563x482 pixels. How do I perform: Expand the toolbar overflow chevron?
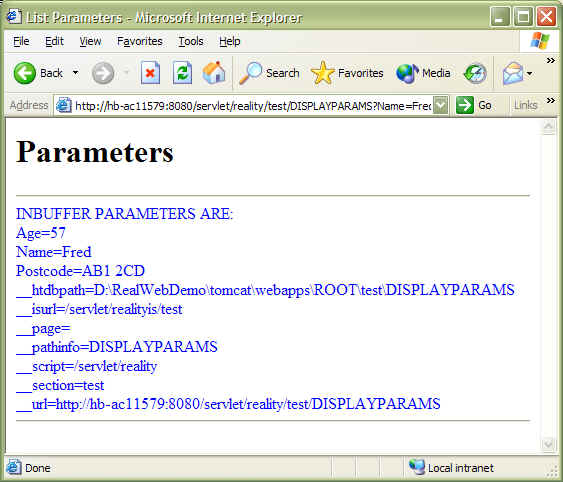550,60
